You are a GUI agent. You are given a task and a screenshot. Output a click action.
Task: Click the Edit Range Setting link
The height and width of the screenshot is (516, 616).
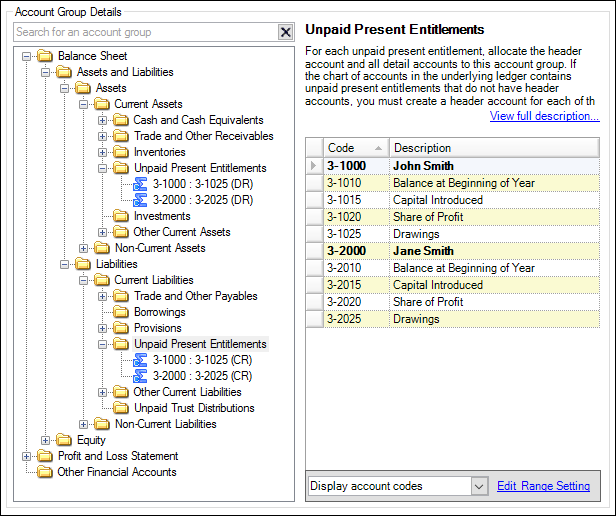543,486
